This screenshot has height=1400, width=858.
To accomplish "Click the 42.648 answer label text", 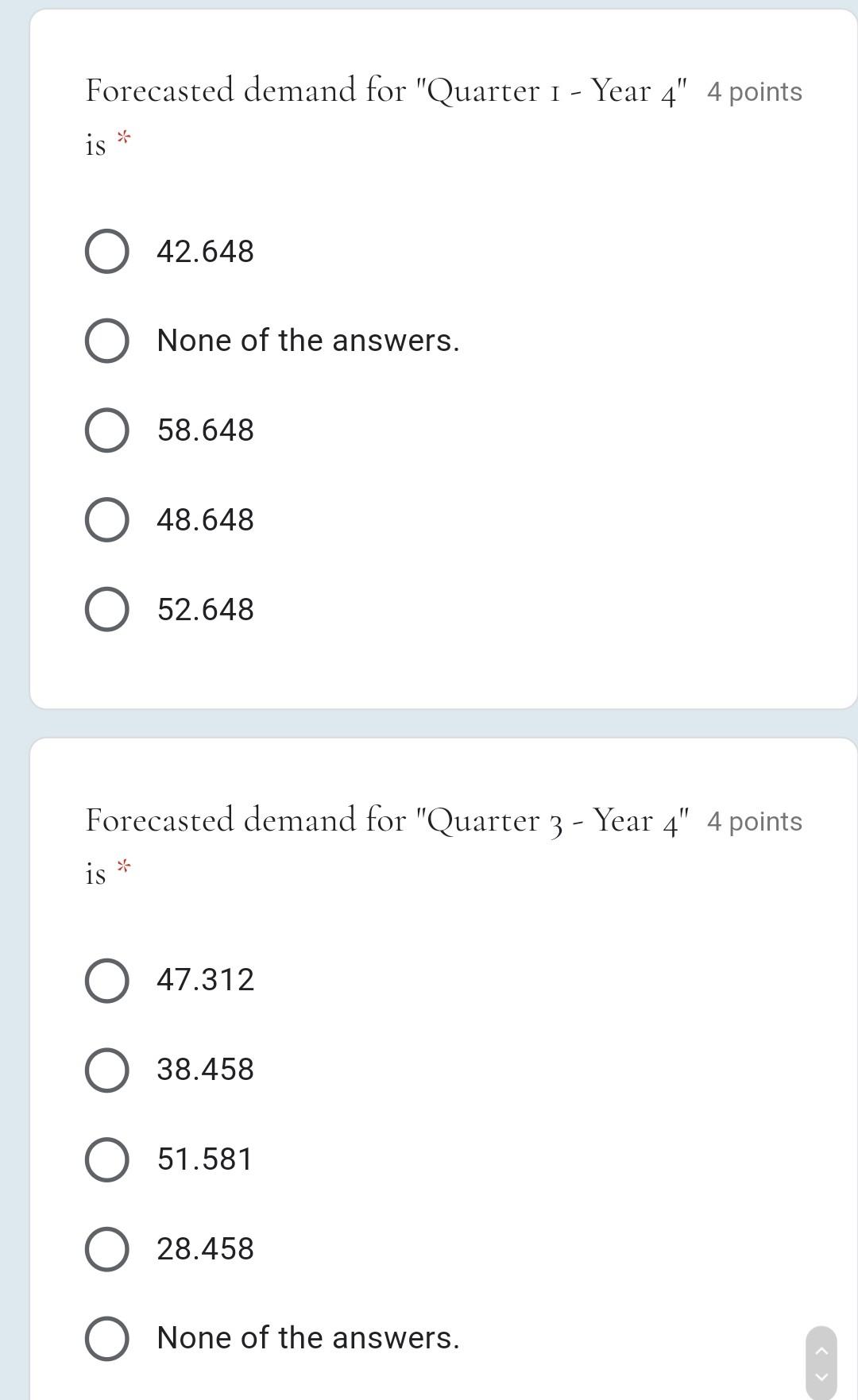I will tap(205, 252).
